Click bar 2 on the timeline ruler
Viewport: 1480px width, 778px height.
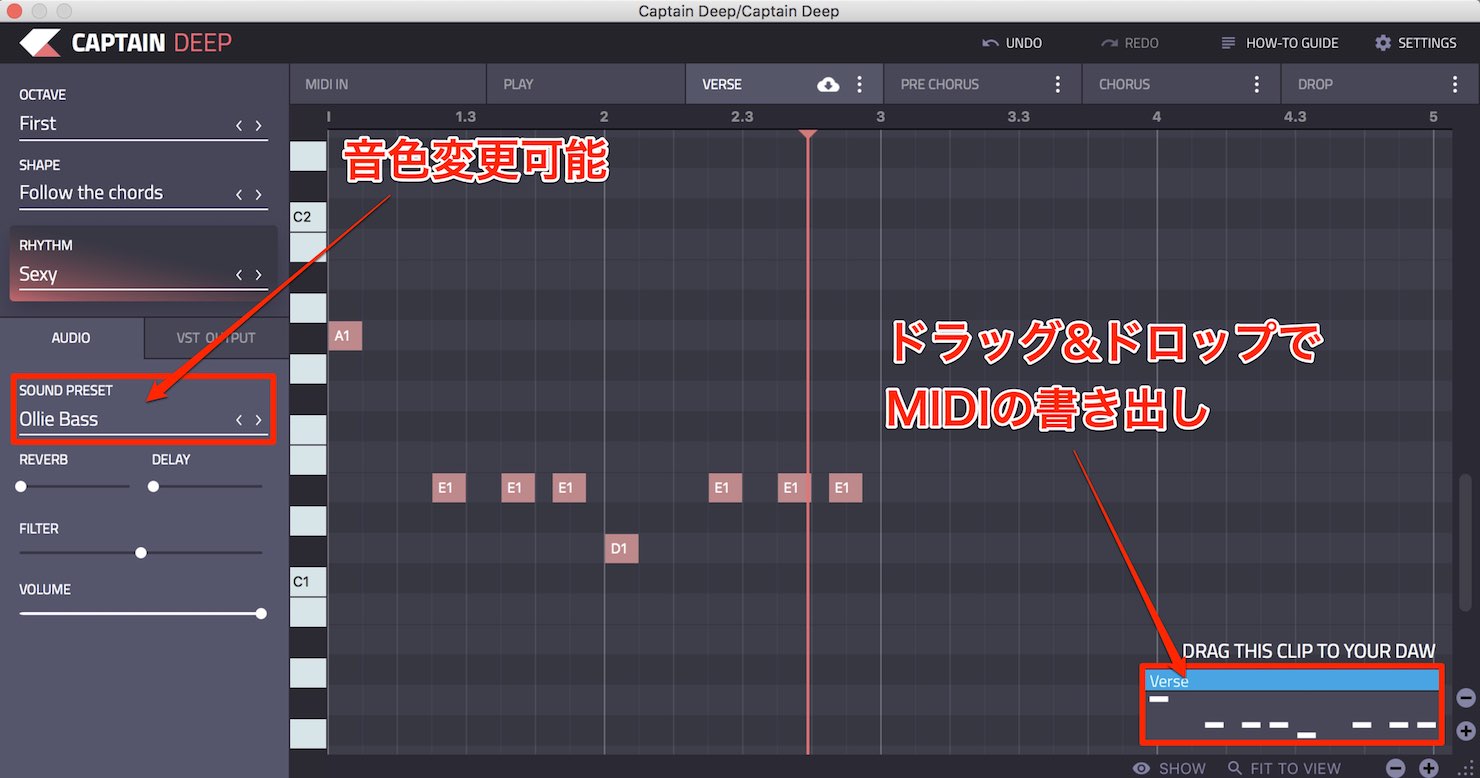(x=604, y=117)
